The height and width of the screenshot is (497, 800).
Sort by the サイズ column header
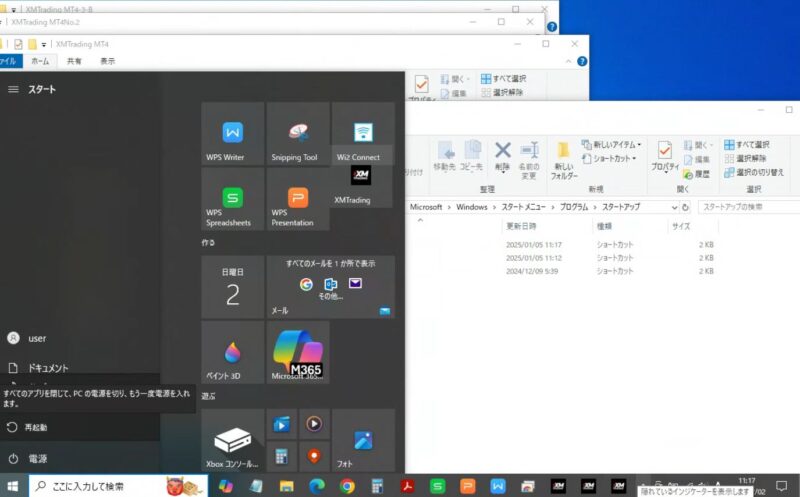pos(681,226)
